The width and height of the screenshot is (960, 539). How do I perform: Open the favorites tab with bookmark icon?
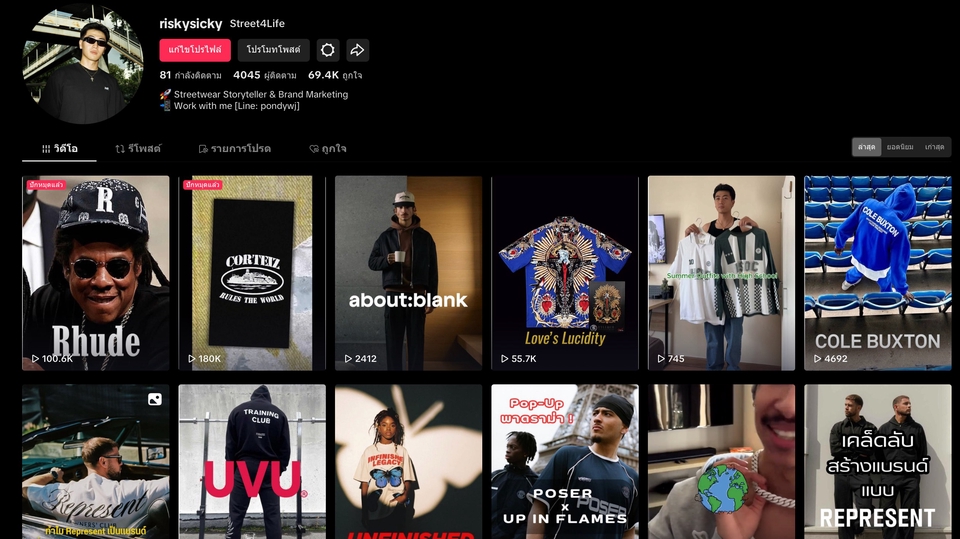click(234, 149)
